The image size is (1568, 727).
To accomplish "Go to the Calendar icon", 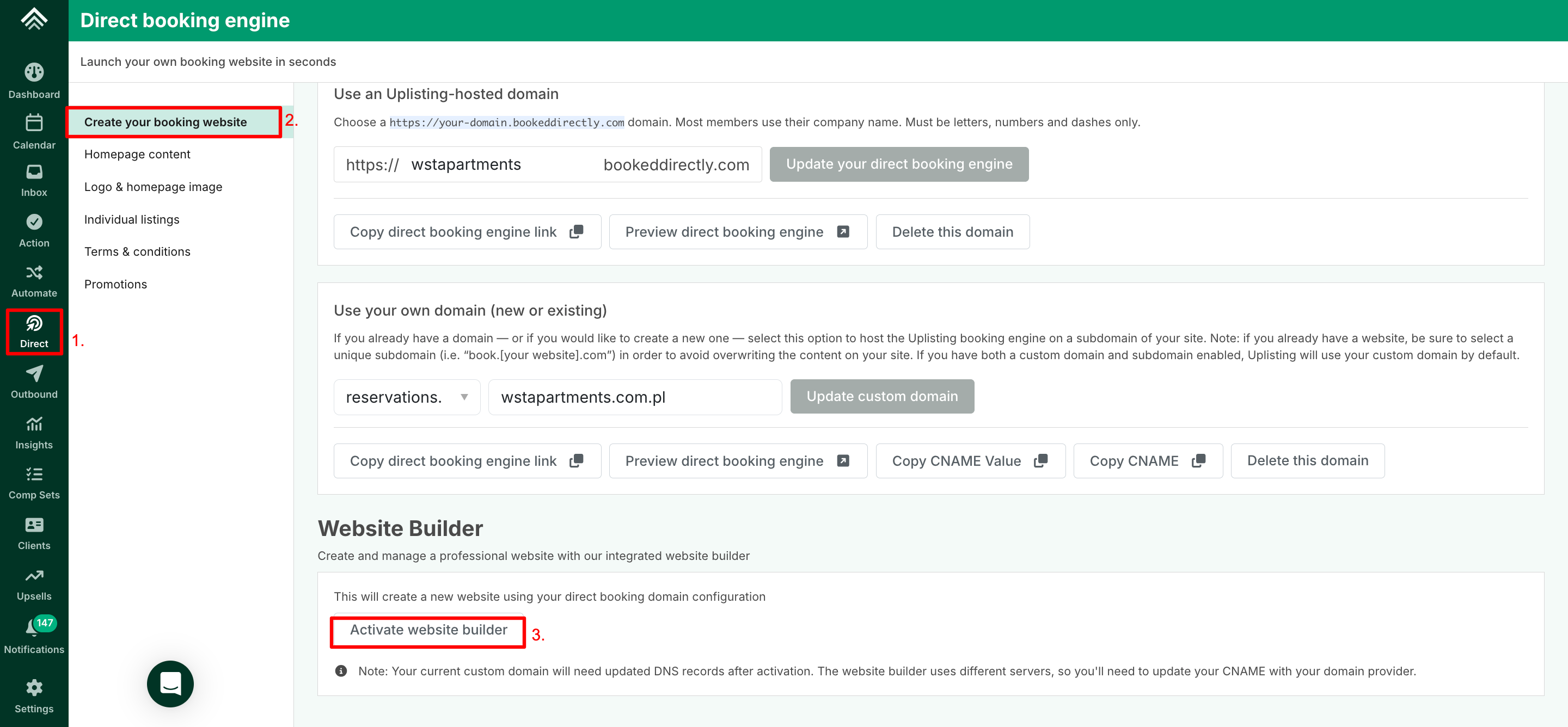I will (x=34, y=124).
